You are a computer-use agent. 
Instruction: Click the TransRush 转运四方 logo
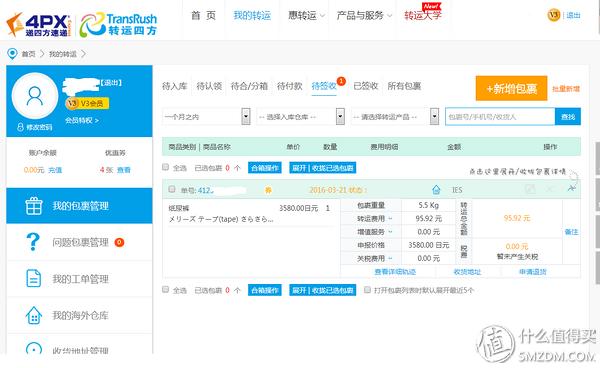(x=119, y=24)
